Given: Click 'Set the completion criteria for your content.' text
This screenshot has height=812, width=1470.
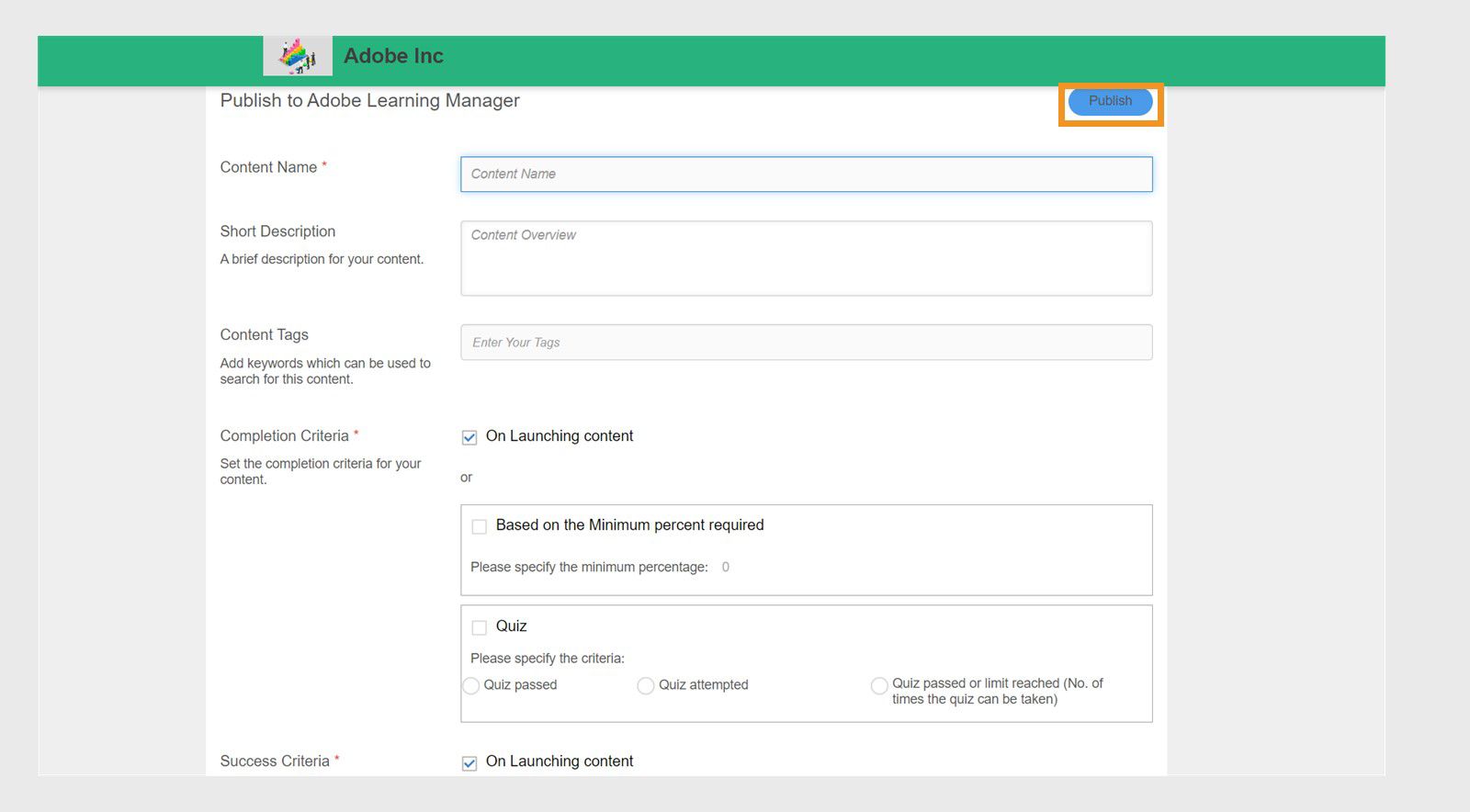Looking at the screenshot, I should tap(321, 471).
